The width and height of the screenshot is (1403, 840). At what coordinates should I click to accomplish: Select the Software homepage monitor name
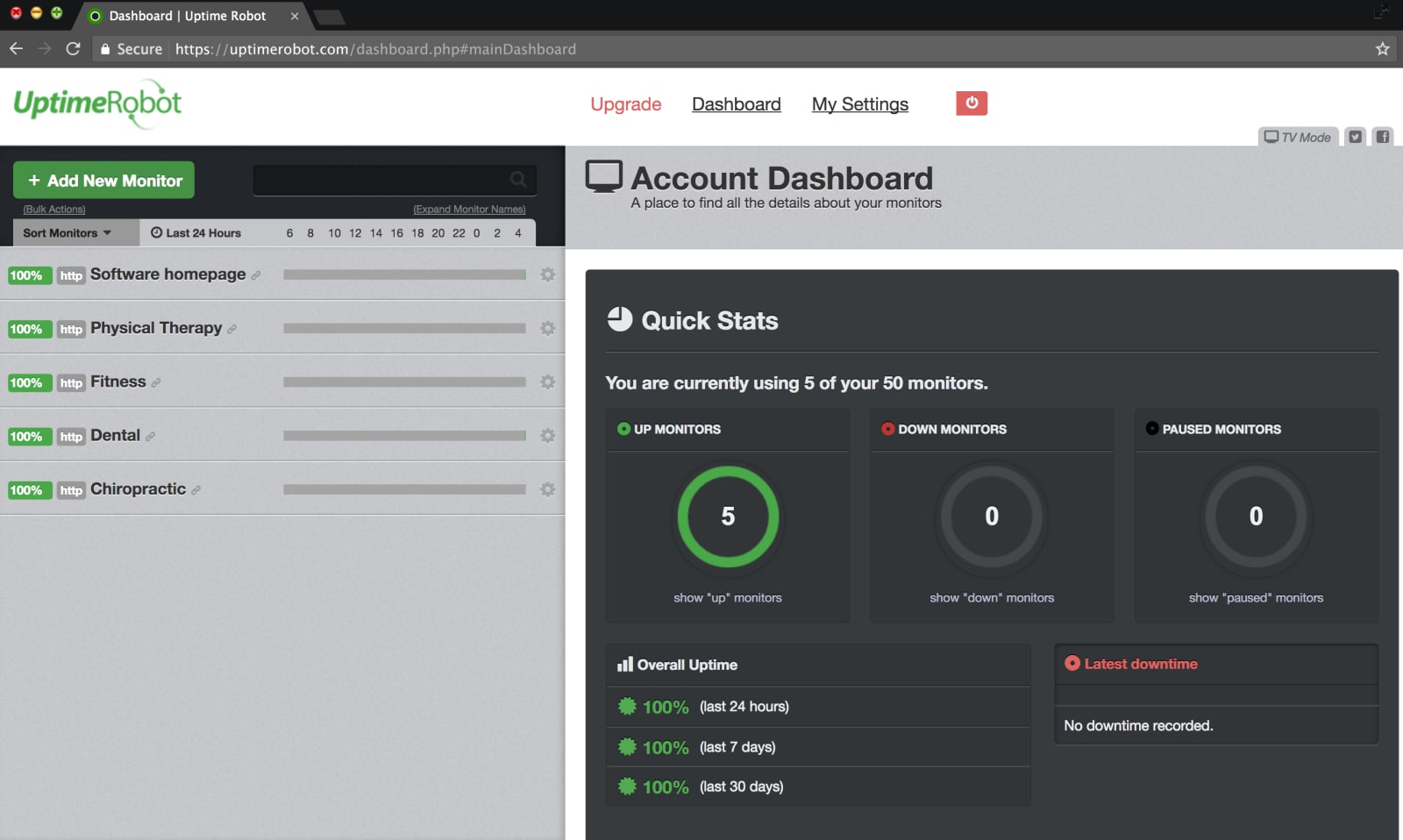(x=168, y=274)
